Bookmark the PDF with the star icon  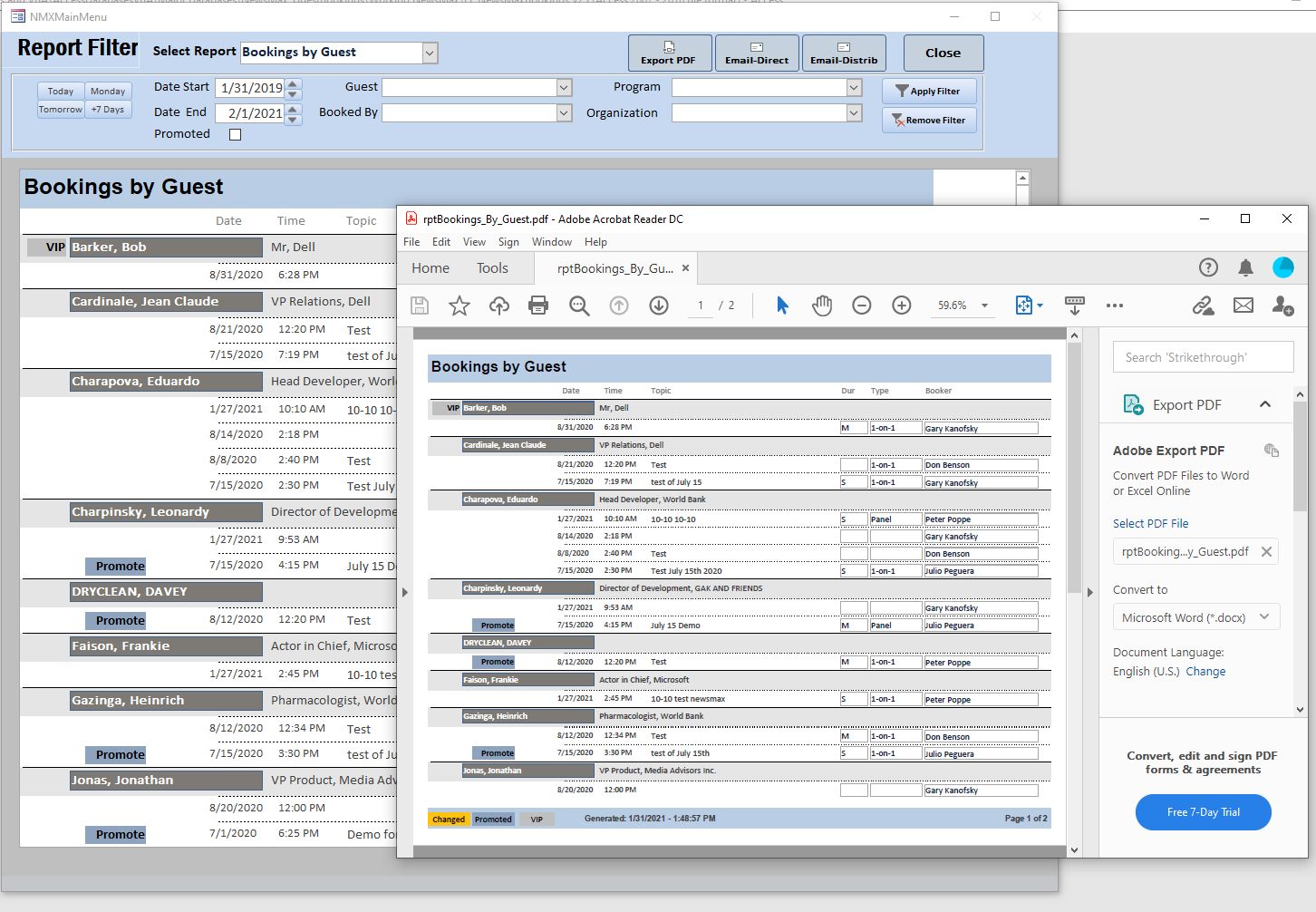(460, 306)
